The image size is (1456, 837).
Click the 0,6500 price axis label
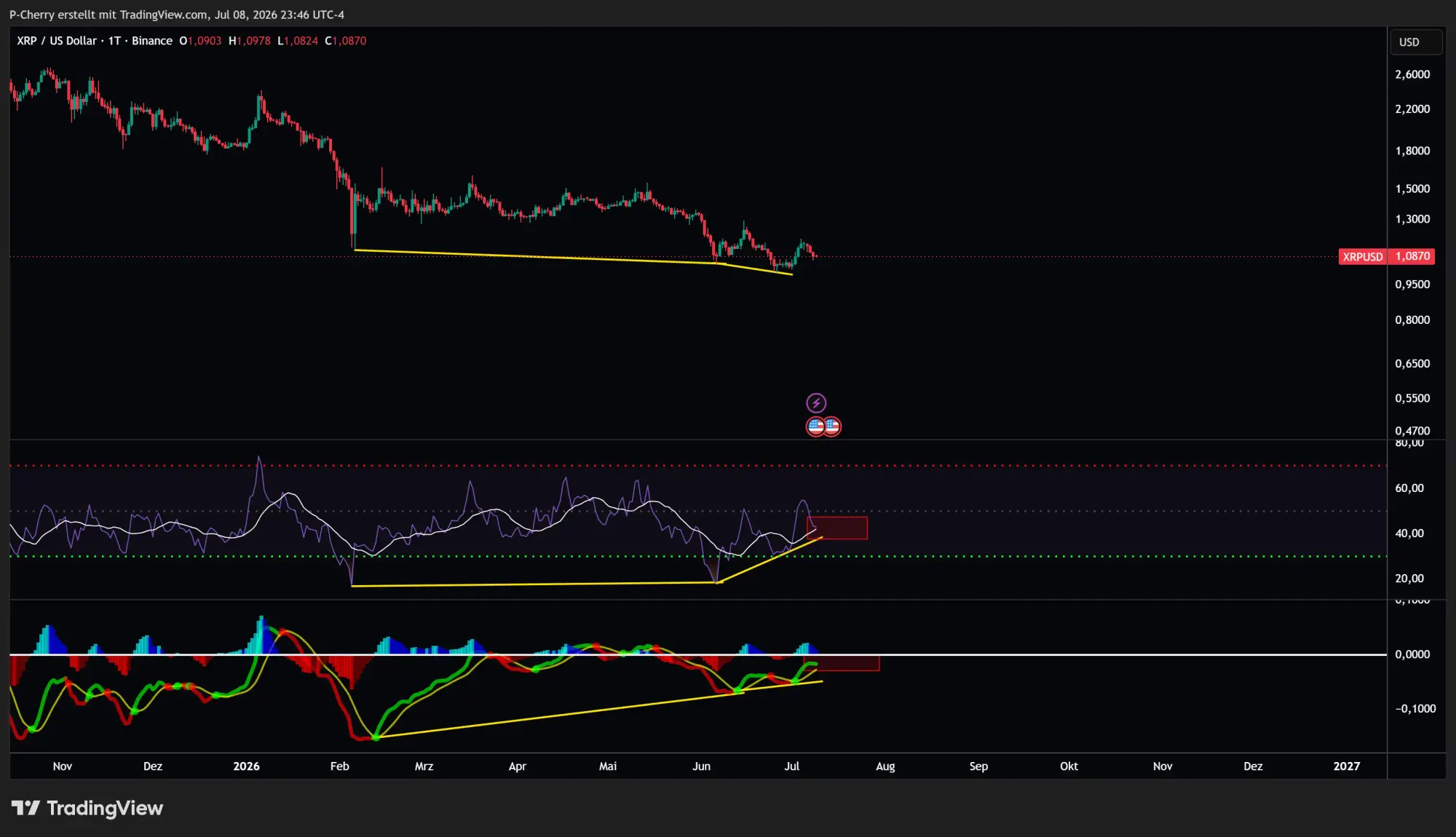tap(1412, 363)
